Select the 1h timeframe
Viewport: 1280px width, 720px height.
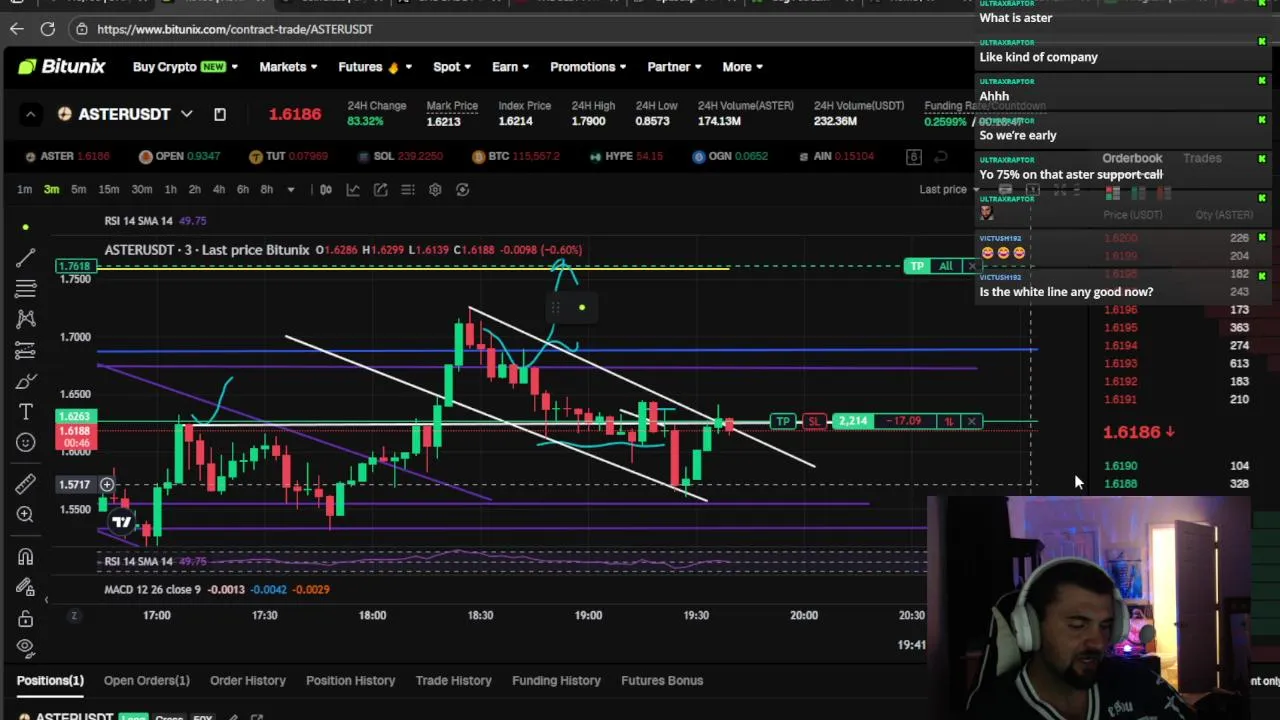[x=170, y=189]
